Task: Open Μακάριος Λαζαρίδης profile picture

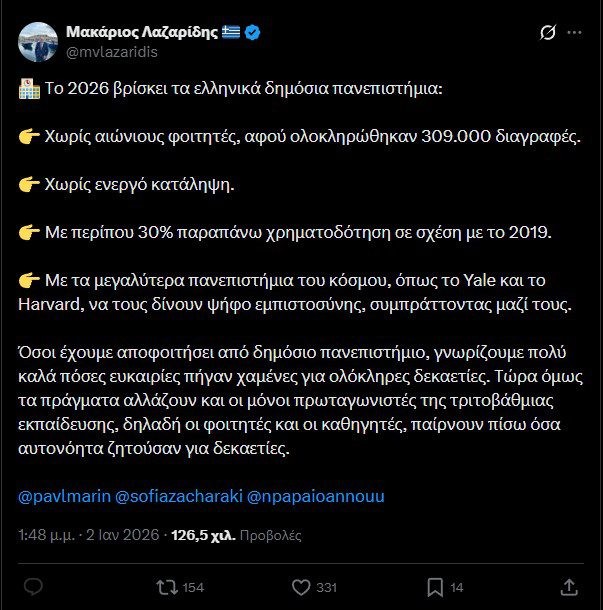Action: (37, 41)
